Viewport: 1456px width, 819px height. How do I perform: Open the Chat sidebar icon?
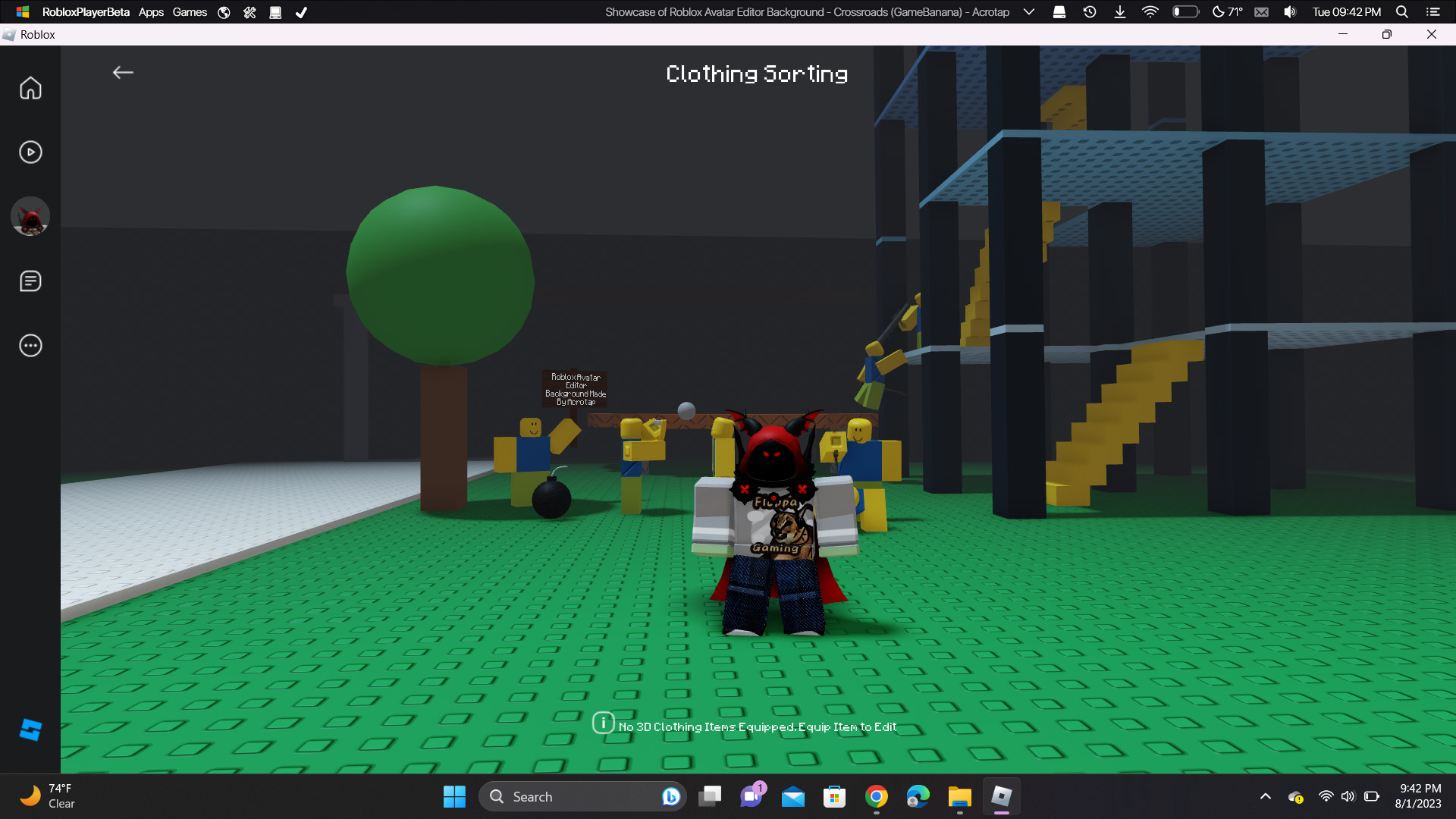pos(30,281)
